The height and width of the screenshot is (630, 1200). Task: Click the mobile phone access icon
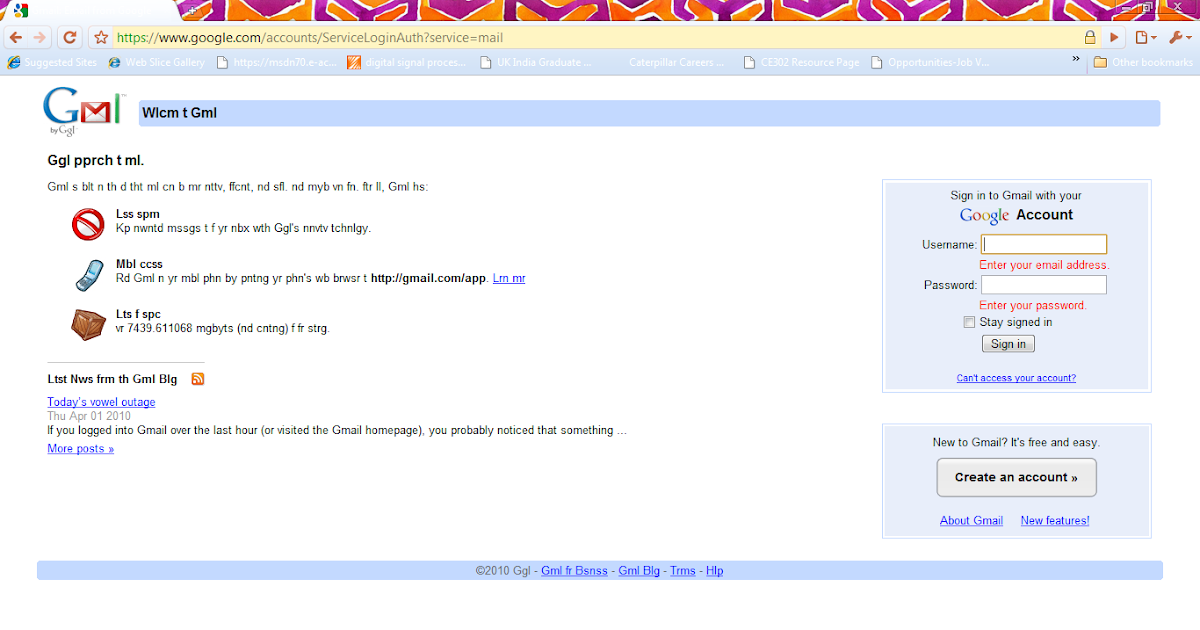pos(88,275)
